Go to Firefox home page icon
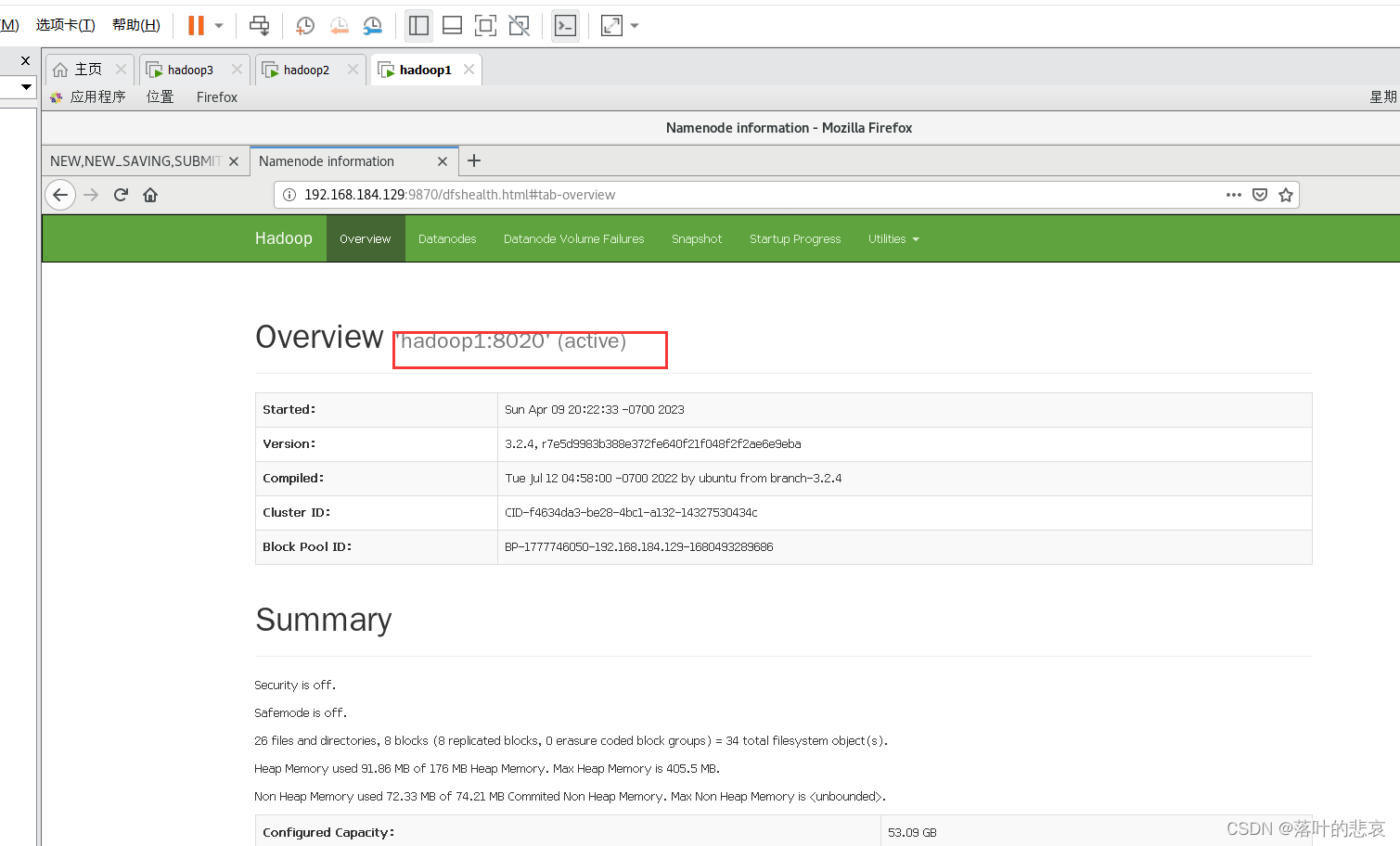 (x=150, y=195)
